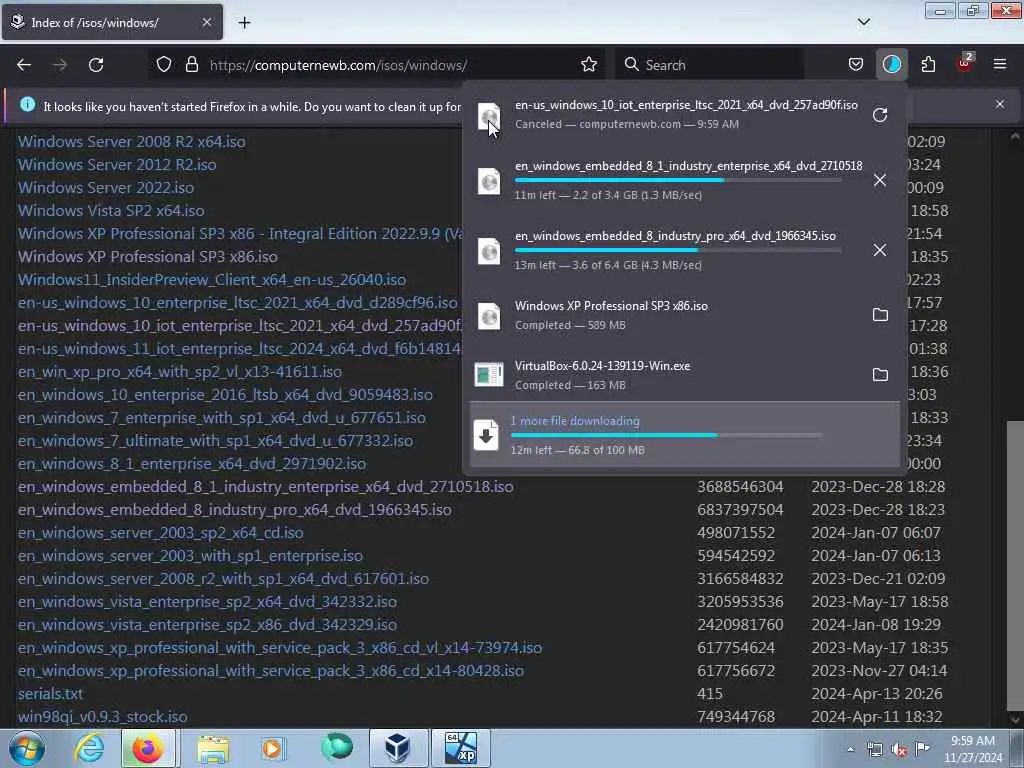1024x768 pixels.
Task: Download Windows11_InsiderPreview_Client_x64 iso link
Action: (x=212, y=280)
